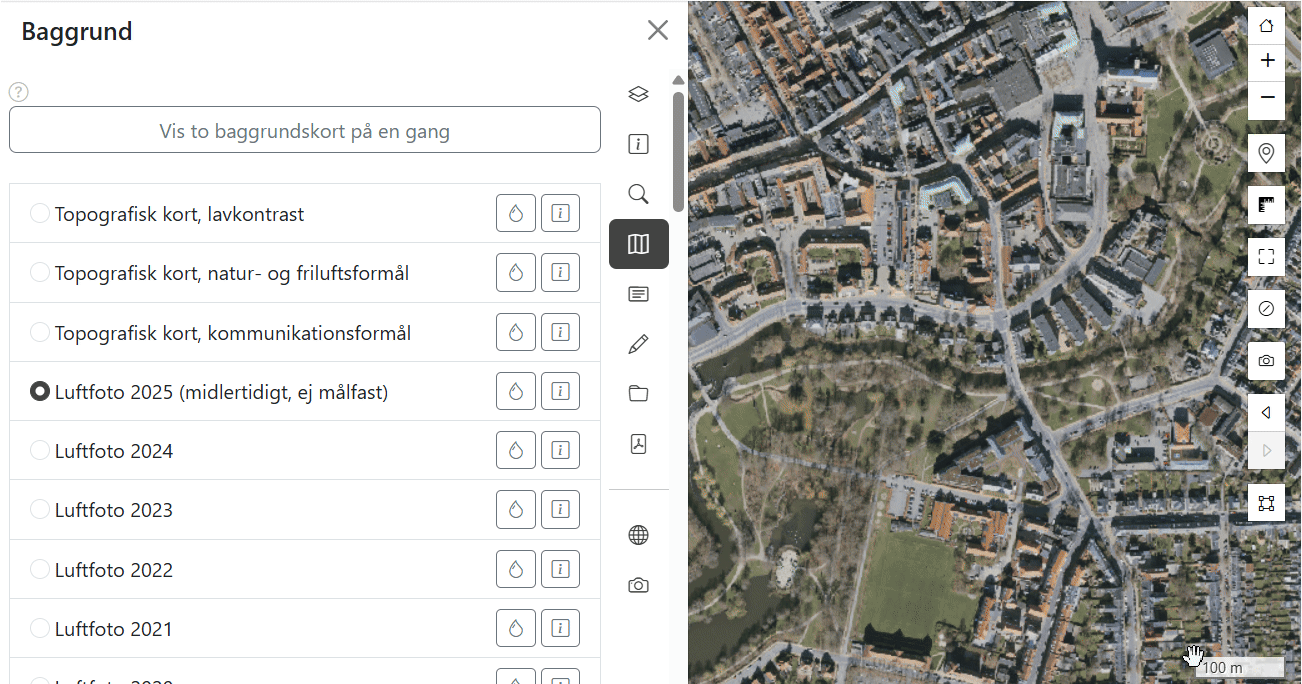Open the Layers panel icon
Viewport: 1302px width, 684px height.
pos(638,94)
